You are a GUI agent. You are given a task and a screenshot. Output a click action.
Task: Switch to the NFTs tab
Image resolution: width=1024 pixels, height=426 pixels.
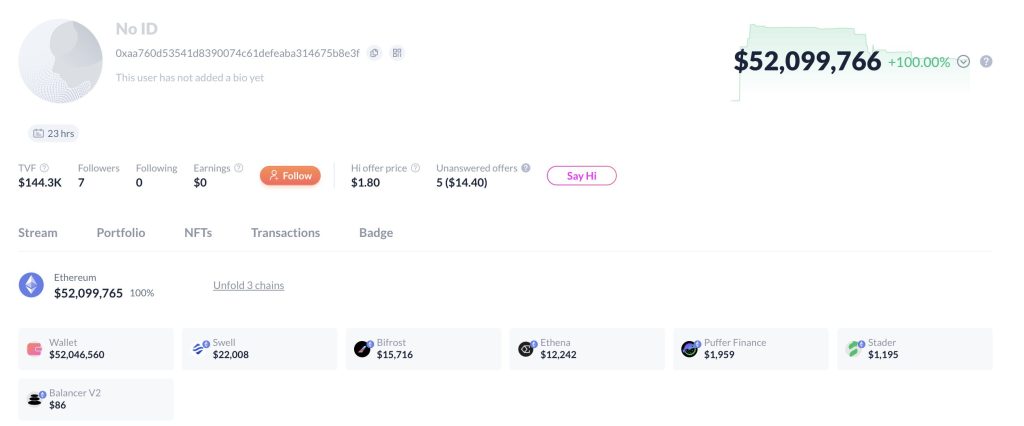click(x=198, y=233)
